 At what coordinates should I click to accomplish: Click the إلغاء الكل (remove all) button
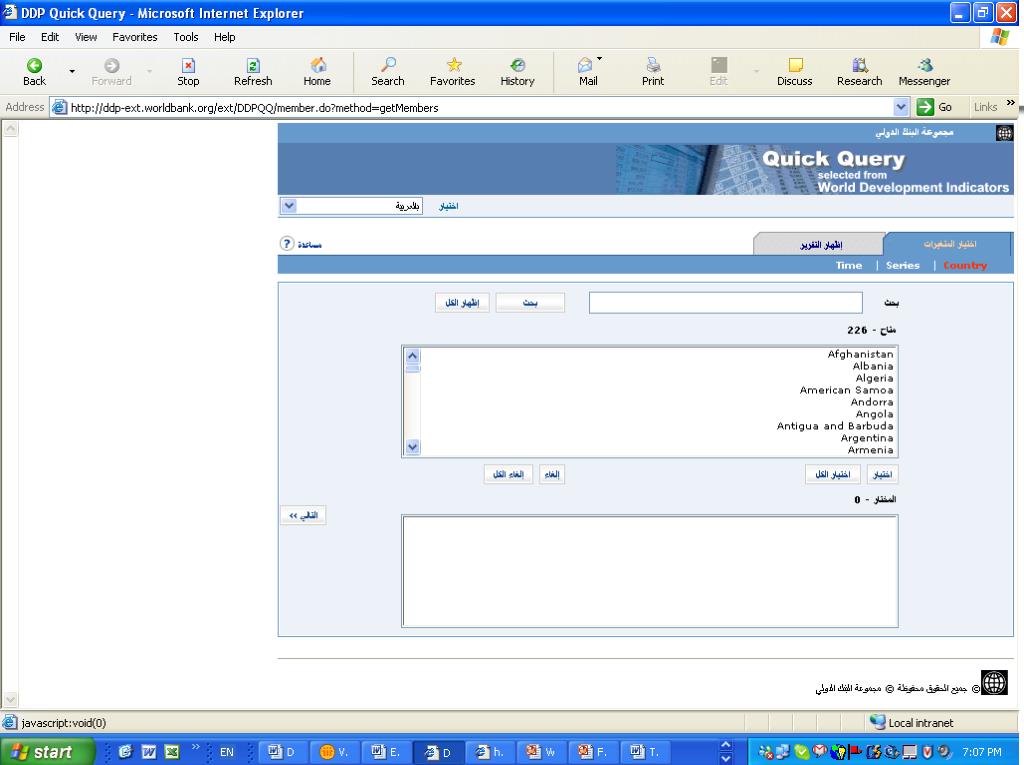point(508,474)
